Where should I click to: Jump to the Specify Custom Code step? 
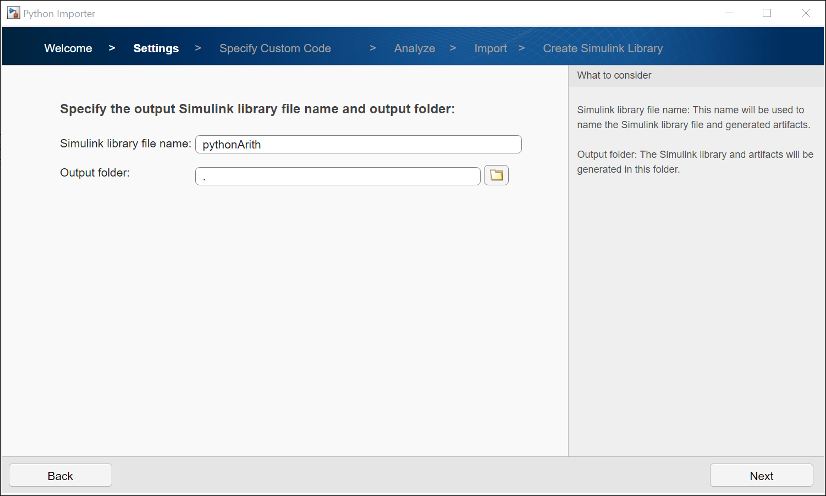coord(275,48)
